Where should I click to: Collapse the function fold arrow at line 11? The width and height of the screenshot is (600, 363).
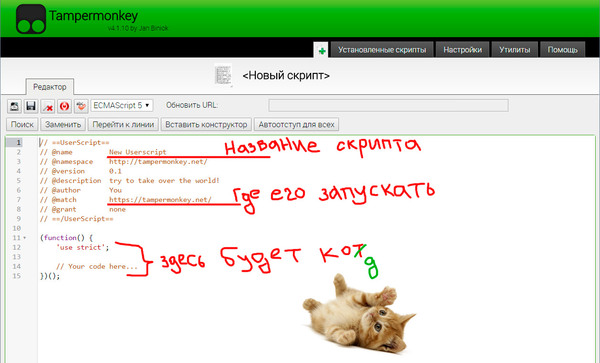tap(25, 238)
